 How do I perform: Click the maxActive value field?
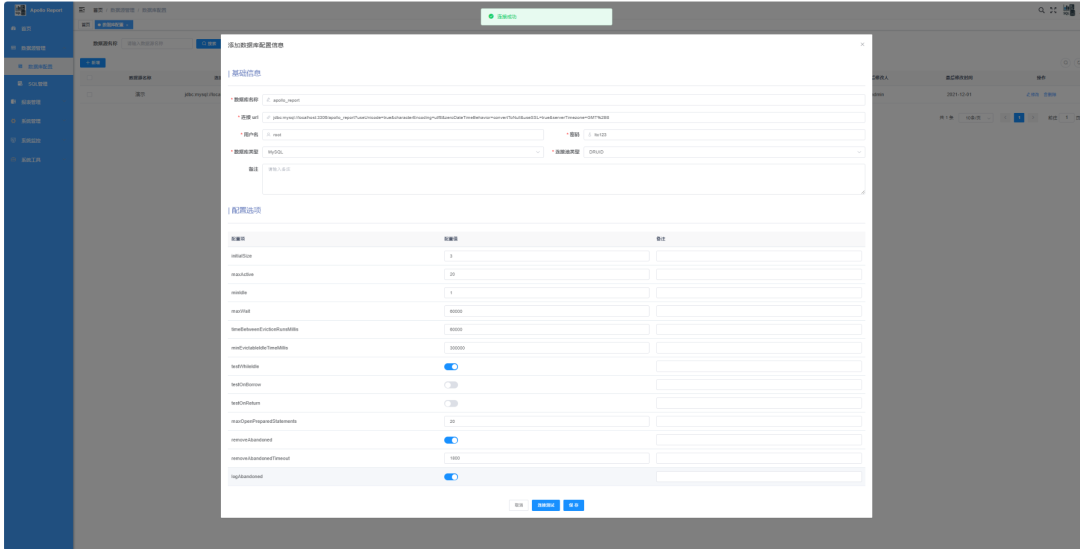pyautogui.click(x=547, y=274)
